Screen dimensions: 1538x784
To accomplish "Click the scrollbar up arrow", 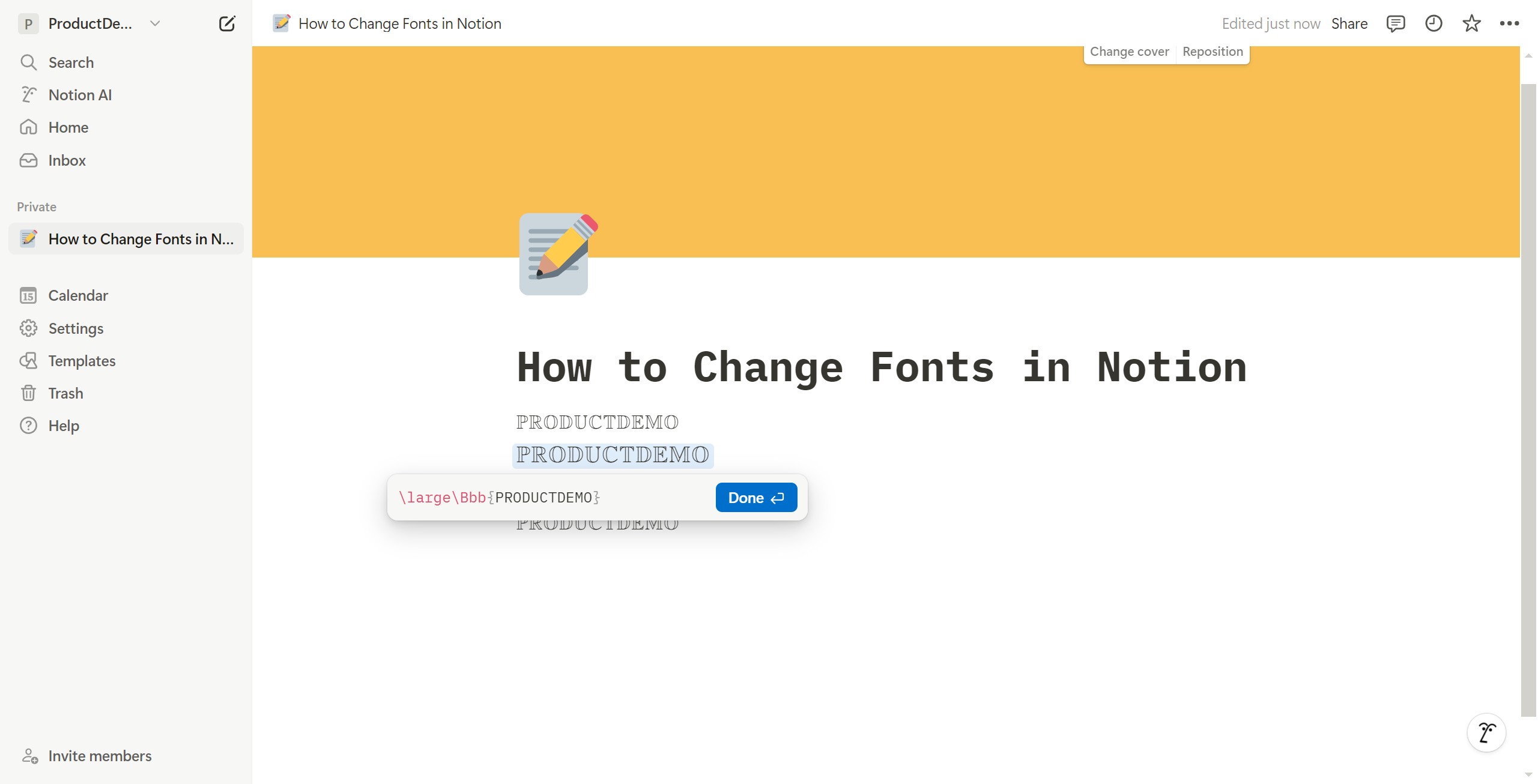I will (1528, 56).
